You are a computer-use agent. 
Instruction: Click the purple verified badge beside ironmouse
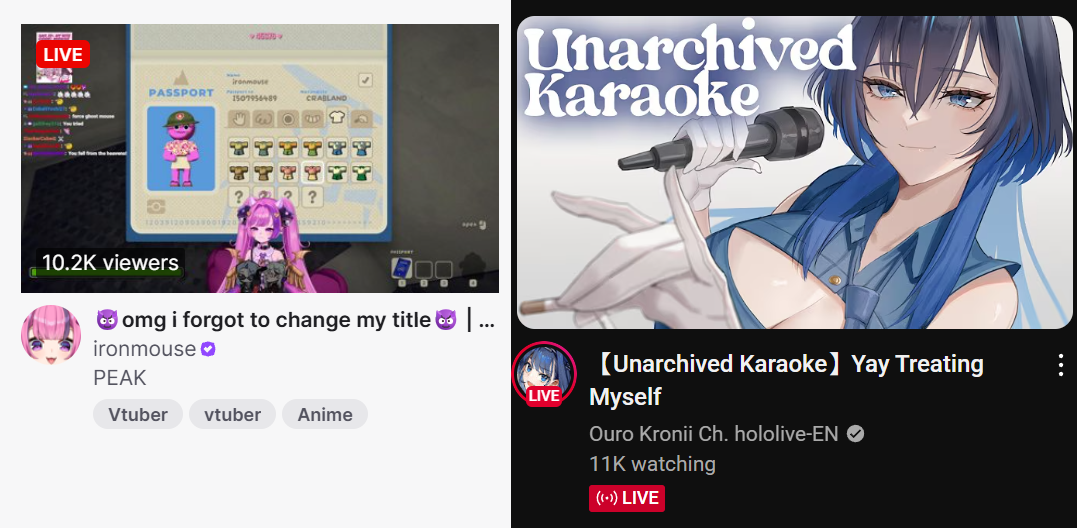208,349
